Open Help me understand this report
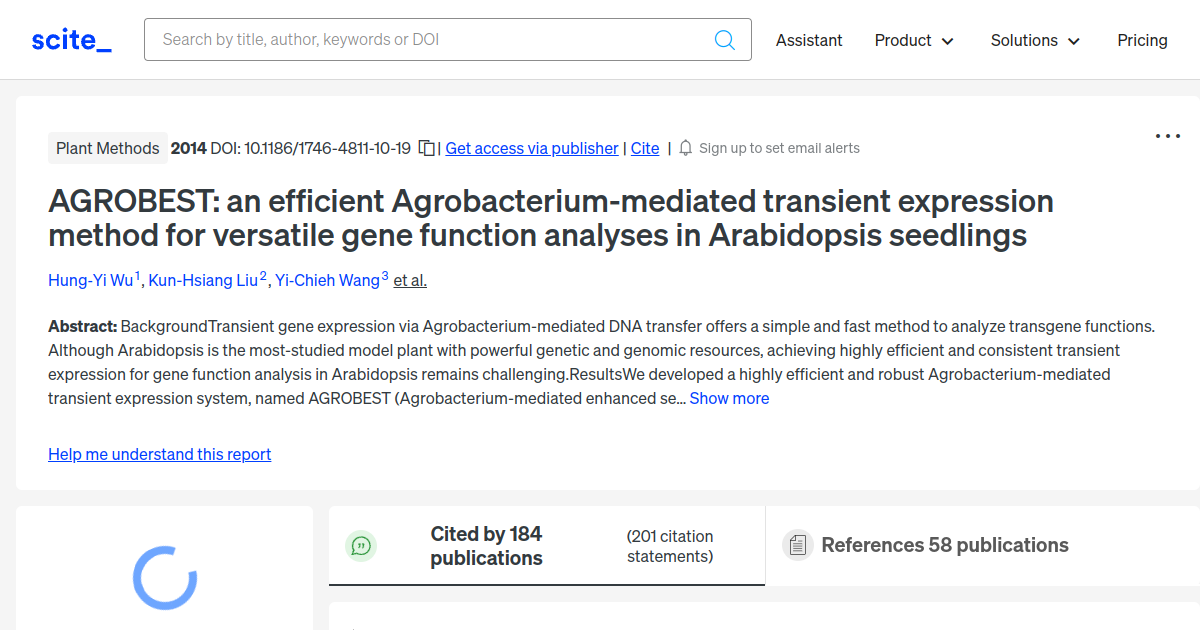 tap(159, 454)
